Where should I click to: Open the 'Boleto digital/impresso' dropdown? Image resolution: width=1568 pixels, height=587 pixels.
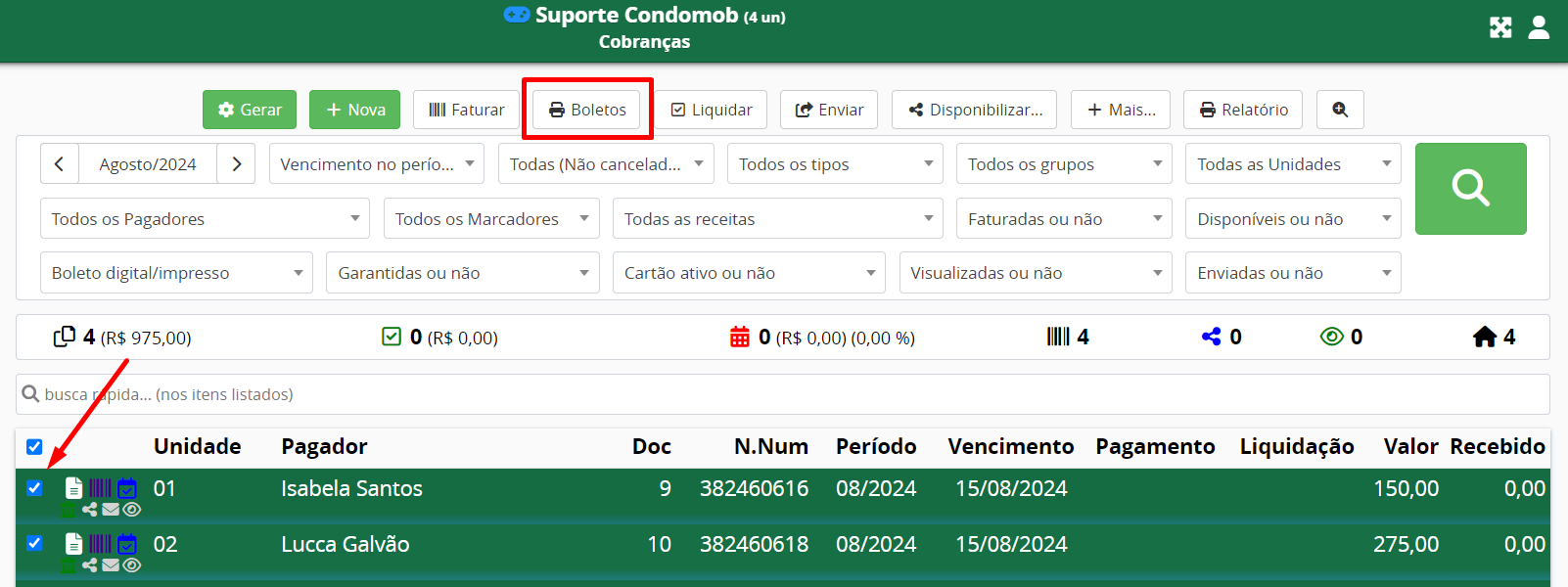(176, 273)
